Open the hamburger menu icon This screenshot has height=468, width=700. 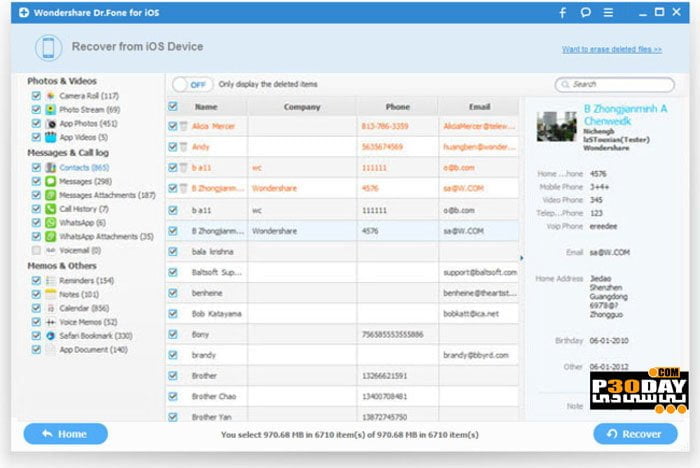coord(608,13)
